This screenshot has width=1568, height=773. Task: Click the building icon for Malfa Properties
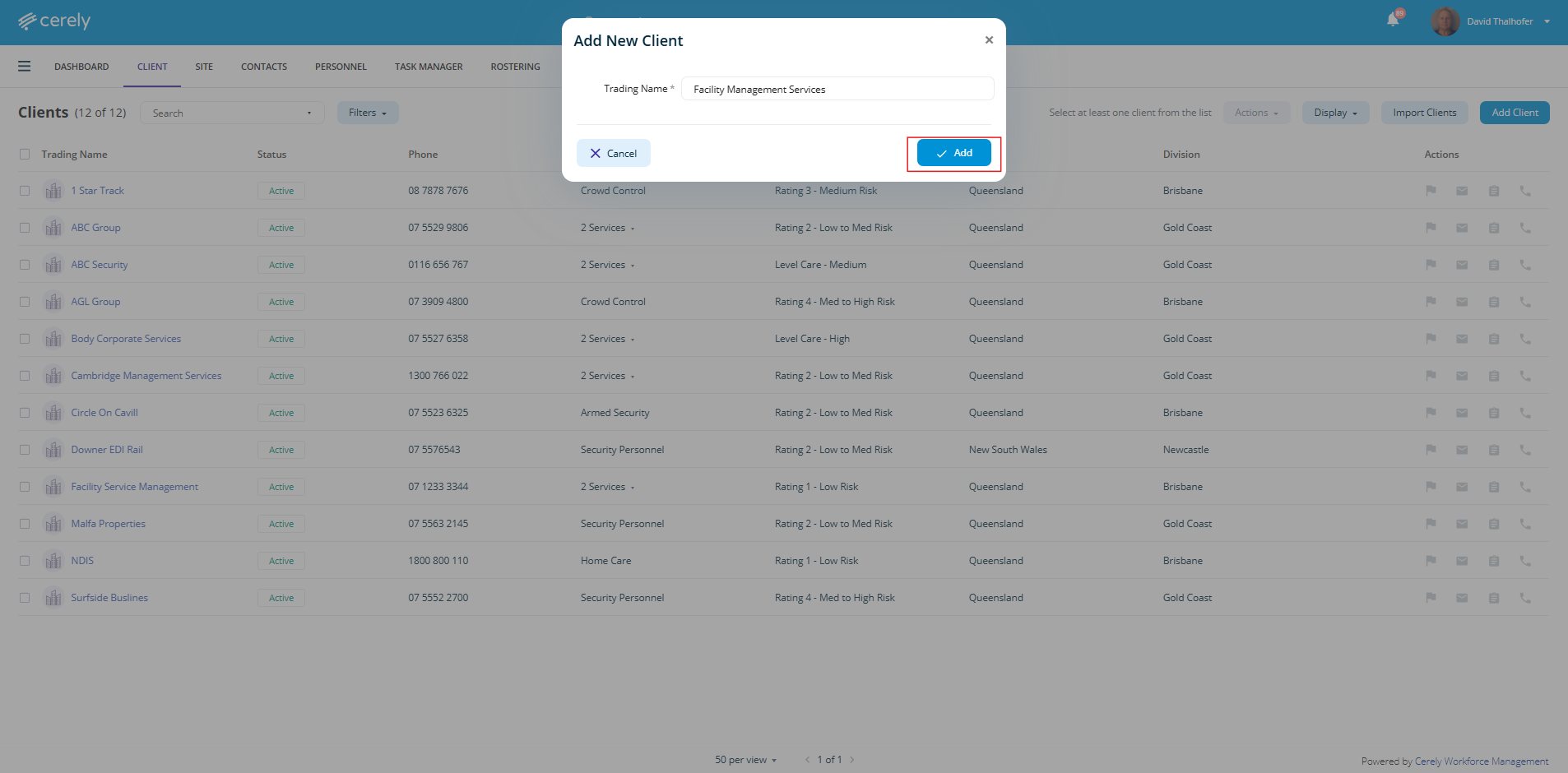[53, 524]
